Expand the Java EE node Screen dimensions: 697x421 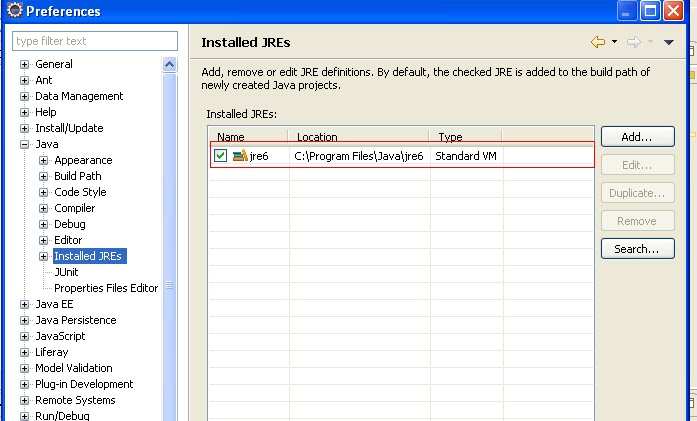tap(24, 305)
